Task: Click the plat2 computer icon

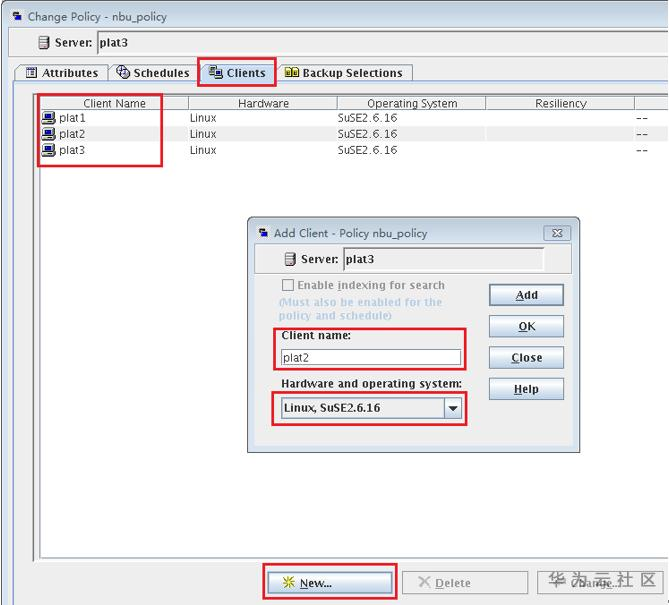Action: [48, 134]
